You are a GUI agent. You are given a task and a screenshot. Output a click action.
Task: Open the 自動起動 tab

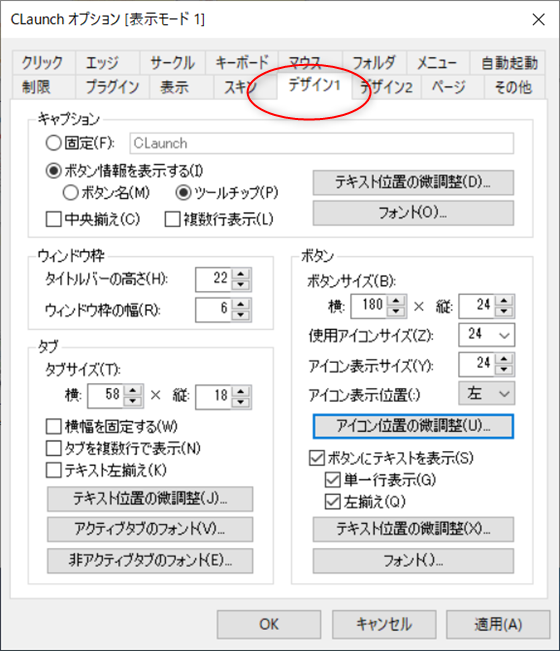[508, 63]
